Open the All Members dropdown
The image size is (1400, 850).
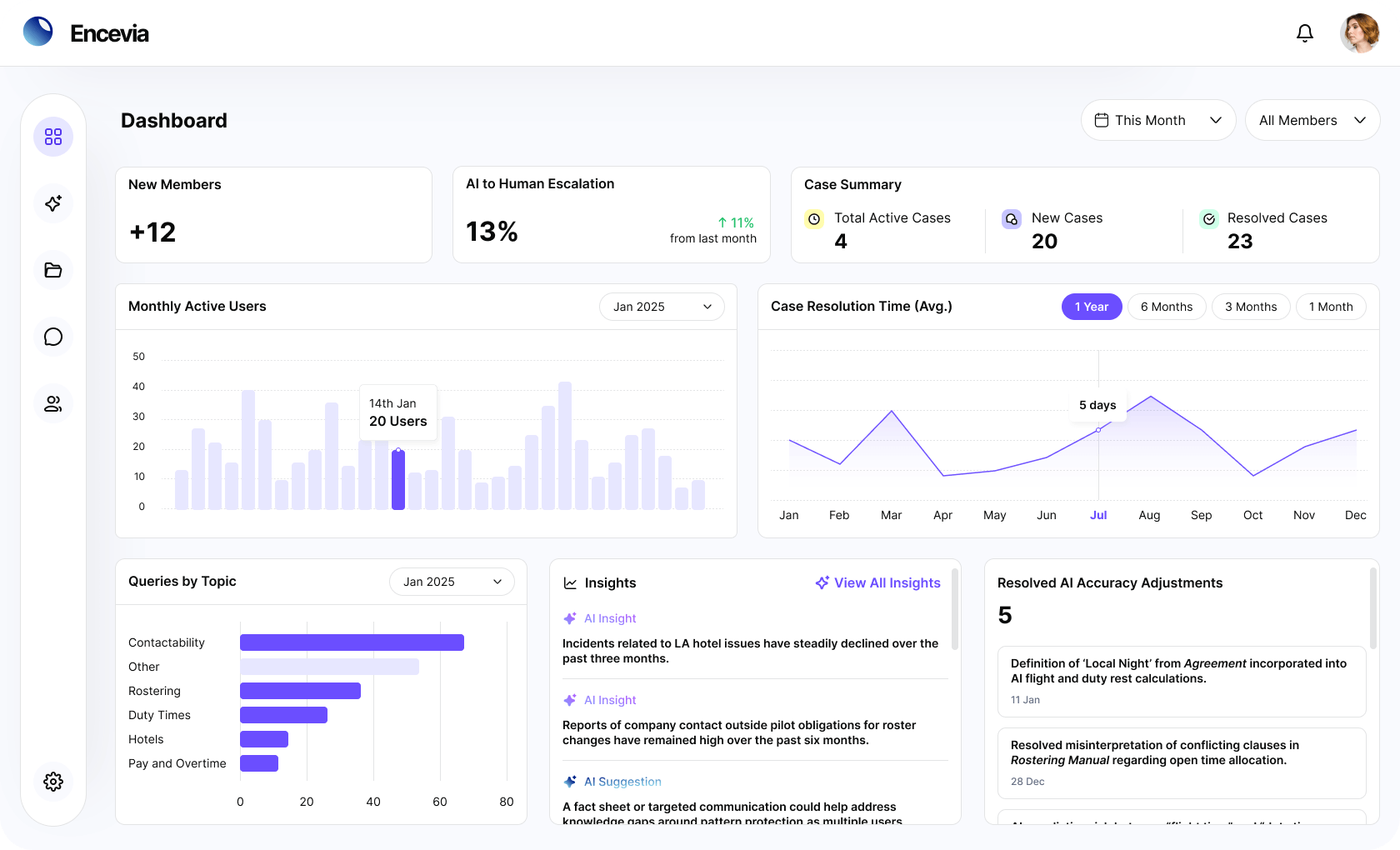tap(1312, 120)
